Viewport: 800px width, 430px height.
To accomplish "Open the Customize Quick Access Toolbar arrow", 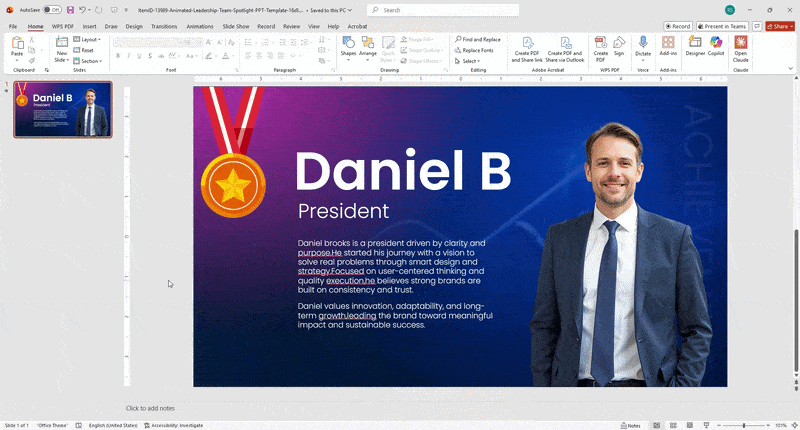I will coord(126,10).
